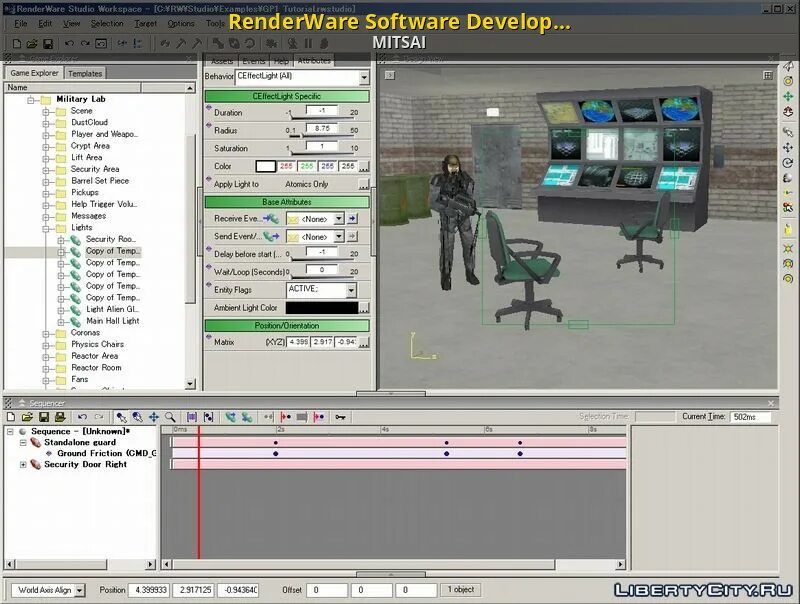Click the viewport layout grid icon
Screen dimensions: 800x604
(x=768, y=76)
